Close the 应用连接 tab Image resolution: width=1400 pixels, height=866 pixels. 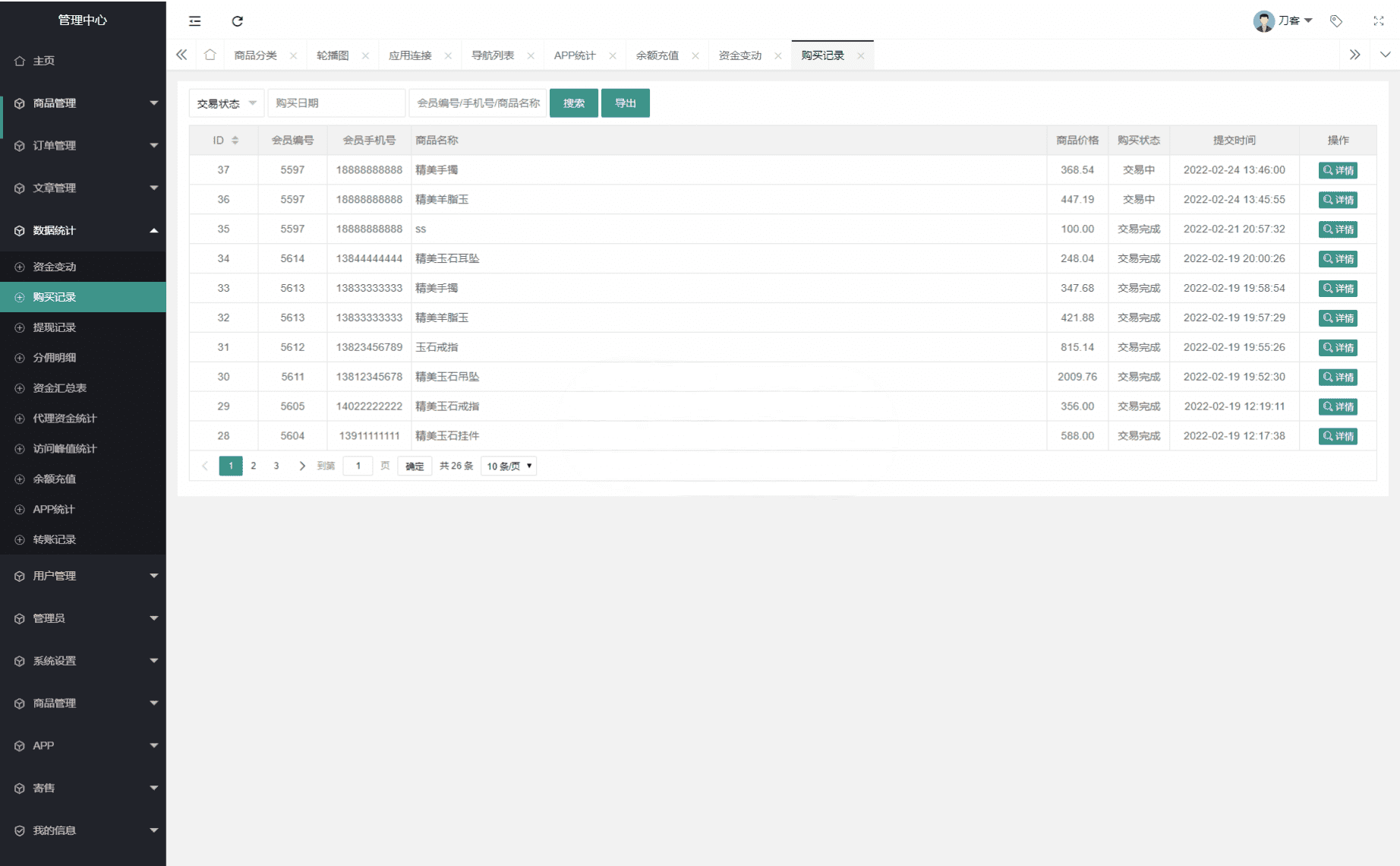point(448,55)
